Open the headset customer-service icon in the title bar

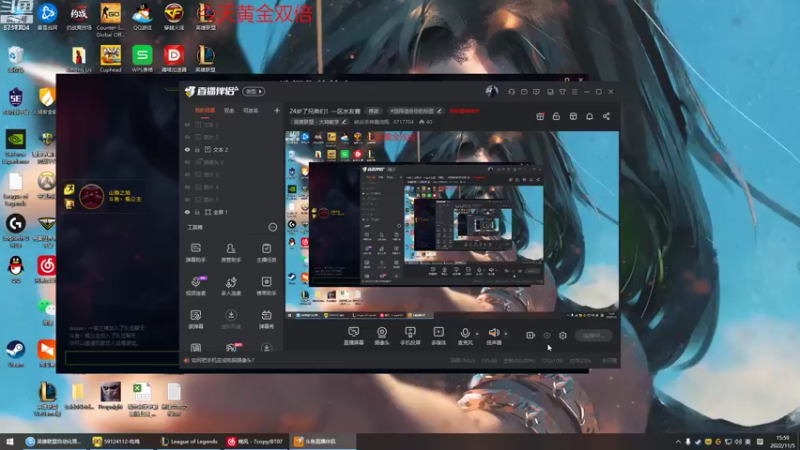511,92
